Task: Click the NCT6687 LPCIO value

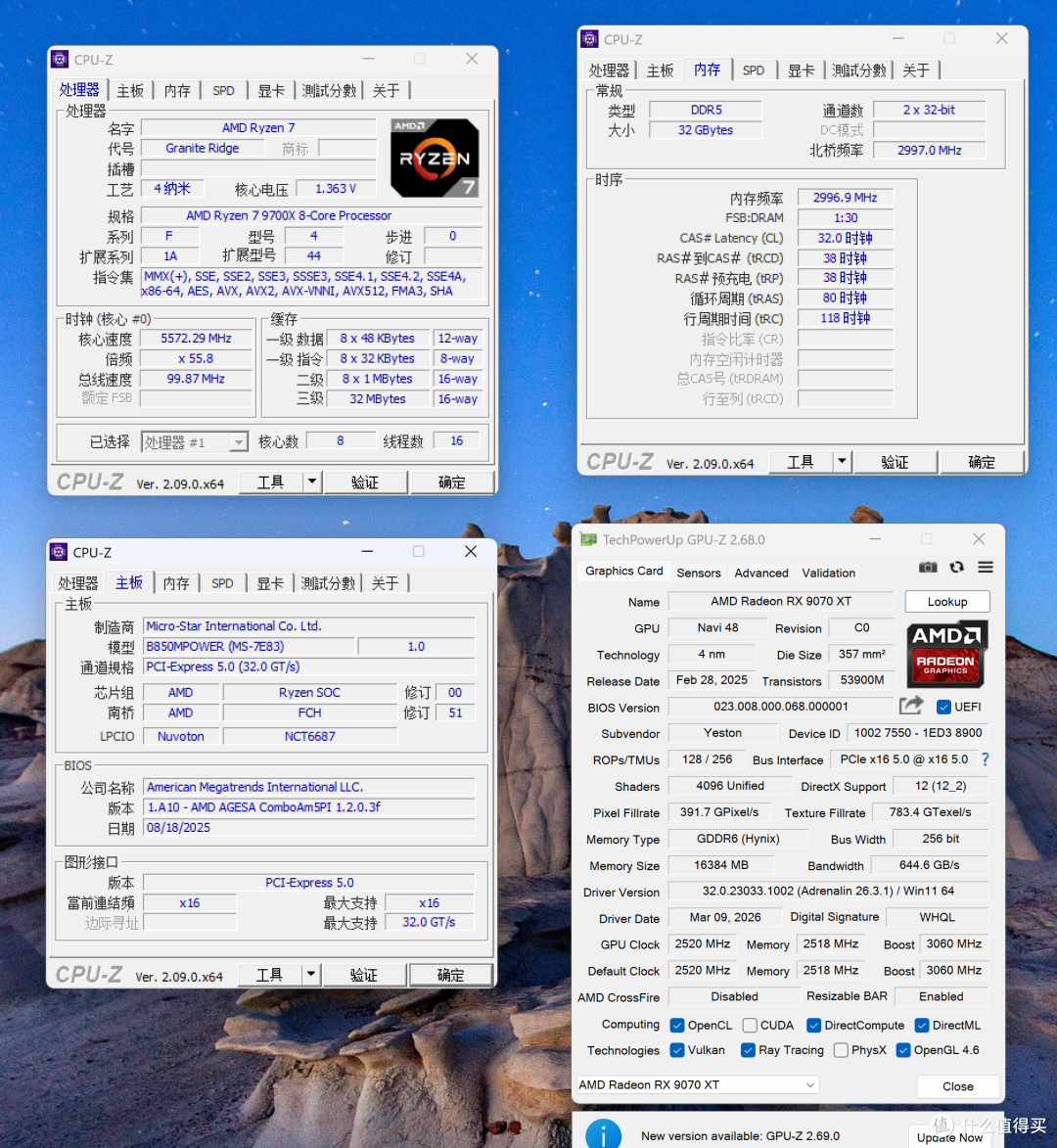Action: point(309,736)
